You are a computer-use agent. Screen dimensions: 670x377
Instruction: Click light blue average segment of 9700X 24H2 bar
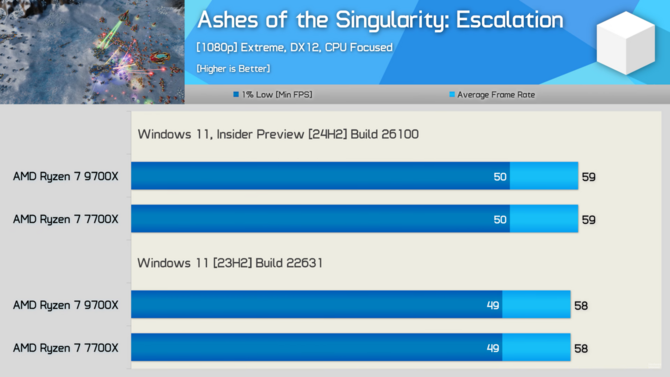(544, 176)
